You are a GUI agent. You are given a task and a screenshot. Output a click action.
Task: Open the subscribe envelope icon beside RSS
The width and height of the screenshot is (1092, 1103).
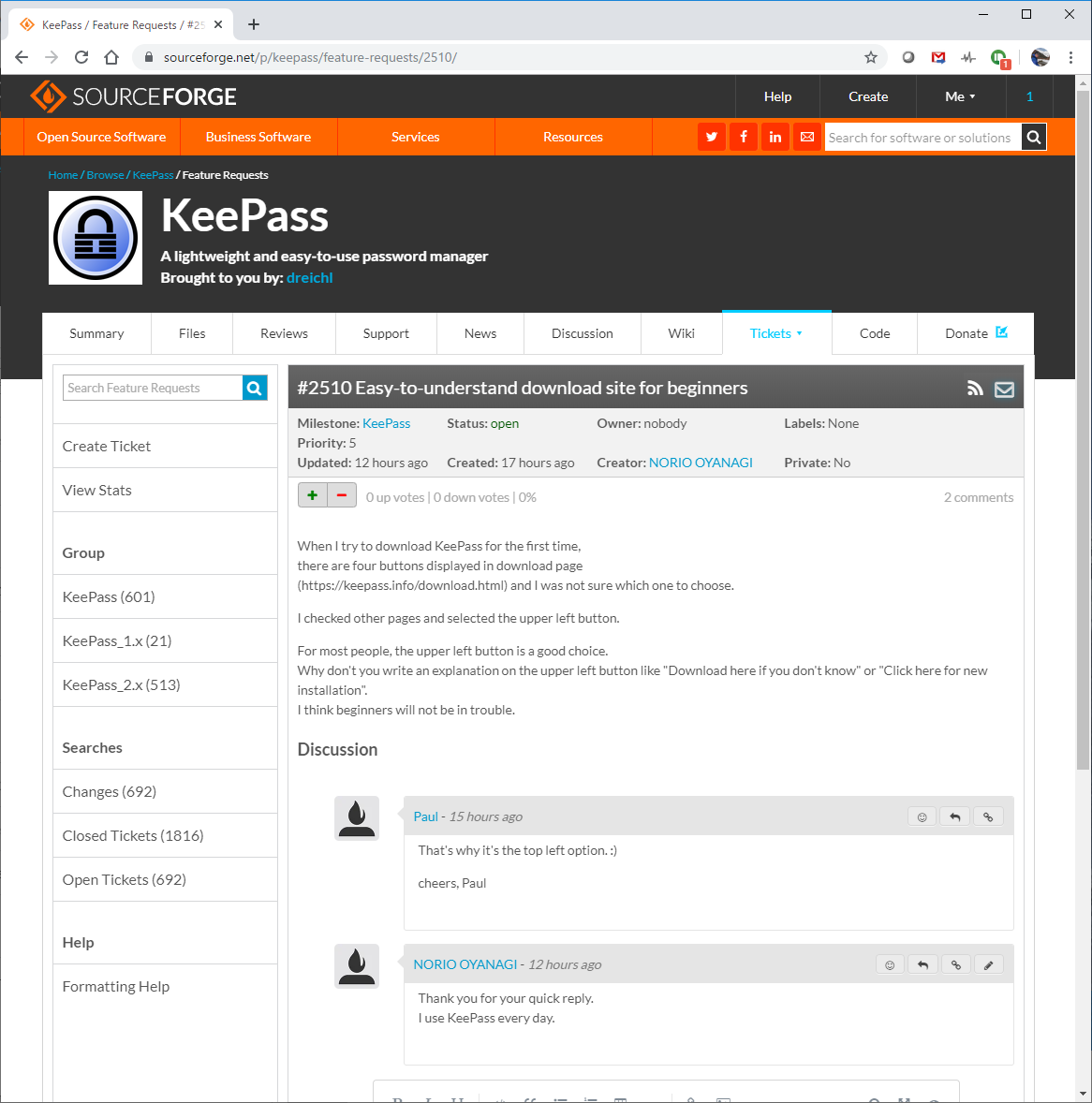tap(1005, 388)
